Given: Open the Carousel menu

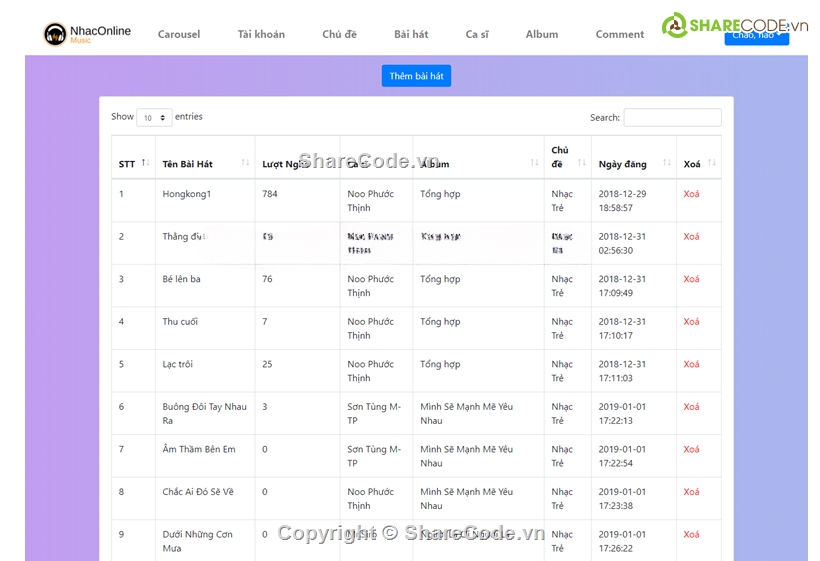Looking at the screenshot, I should click(179, 35).
